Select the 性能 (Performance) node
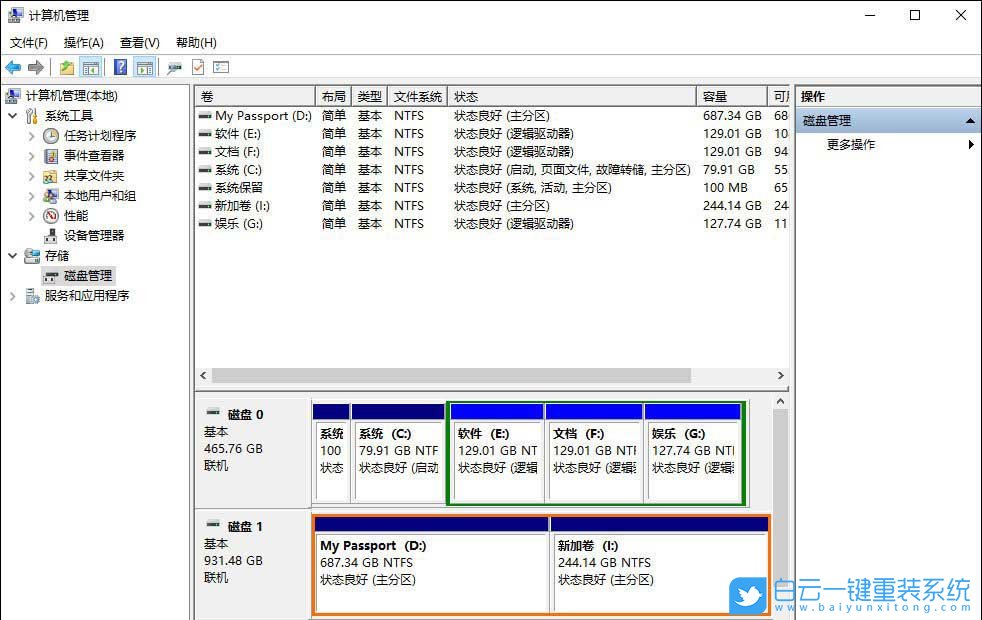Image resolution: width=982 pixels, height=620 pixels. coord(74,215)
